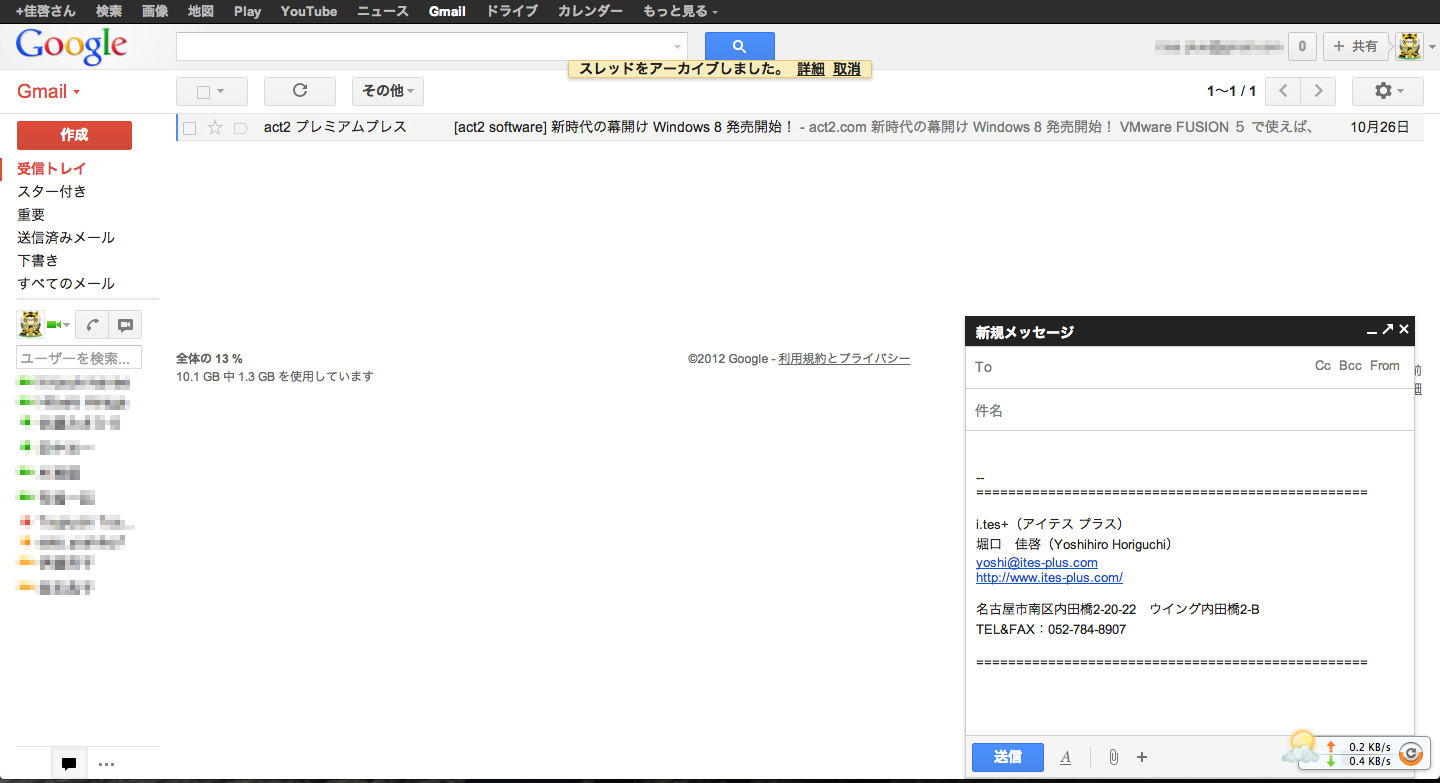
Task: Close the 新規メッセージ compose window
Action: point(1404,329)
